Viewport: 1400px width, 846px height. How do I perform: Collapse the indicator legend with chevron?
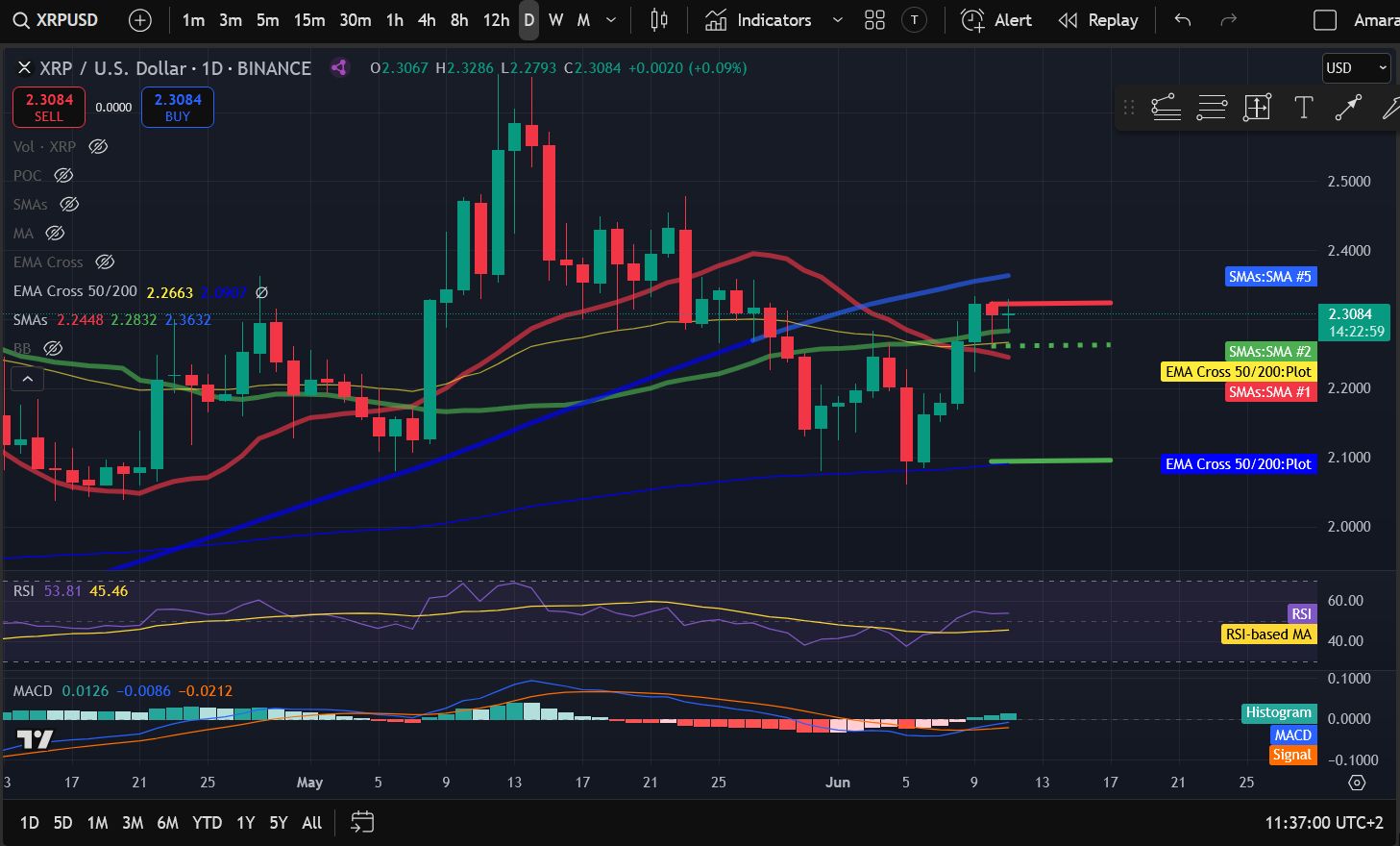click(27, 380)
